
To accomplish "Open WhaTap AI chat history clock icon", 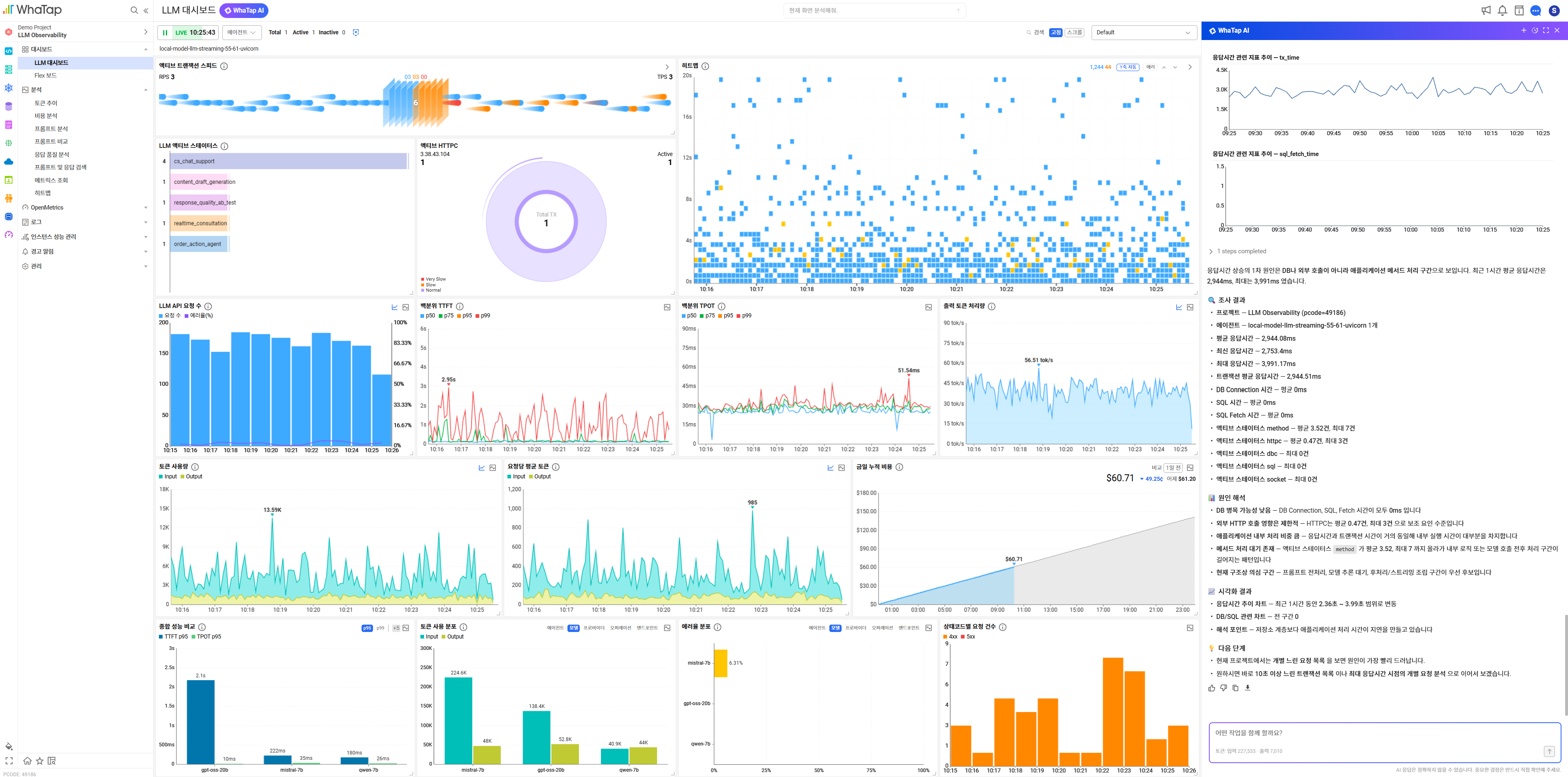I will pyautogui.click(x=1534, y=30).
